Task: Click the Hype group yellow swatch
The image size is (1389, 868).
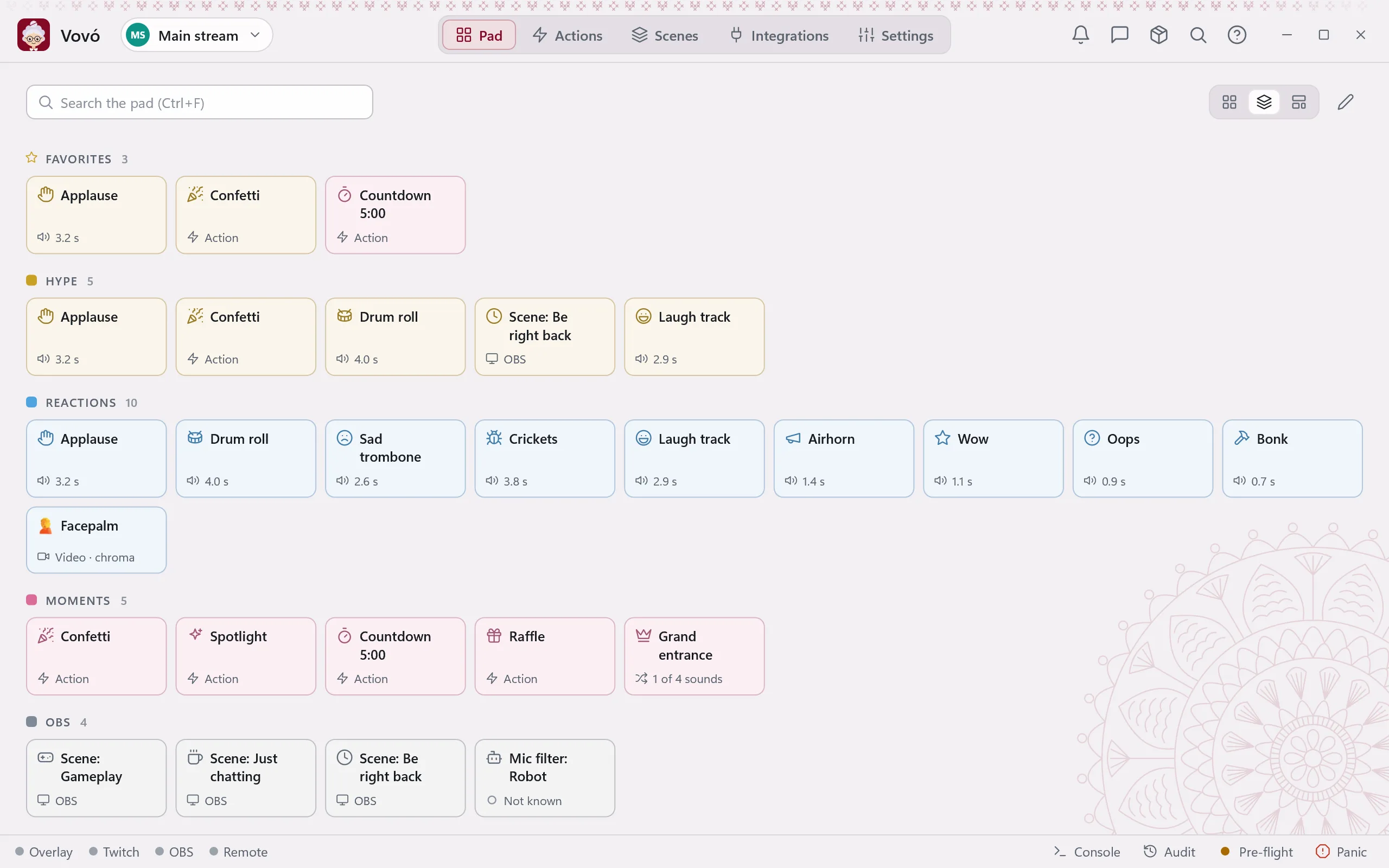Action: point(31,280)
